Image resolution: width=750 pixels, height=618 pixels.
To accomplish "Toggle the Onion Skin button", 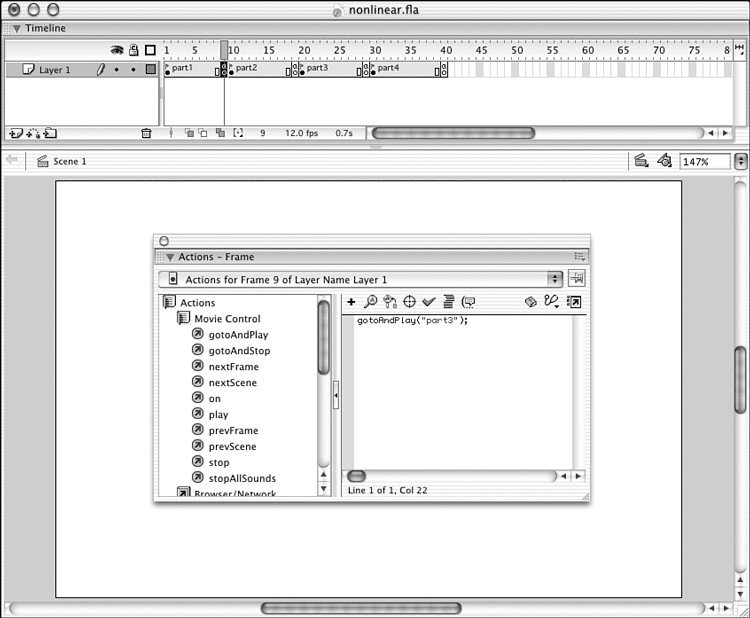I will tap(189, 133).
